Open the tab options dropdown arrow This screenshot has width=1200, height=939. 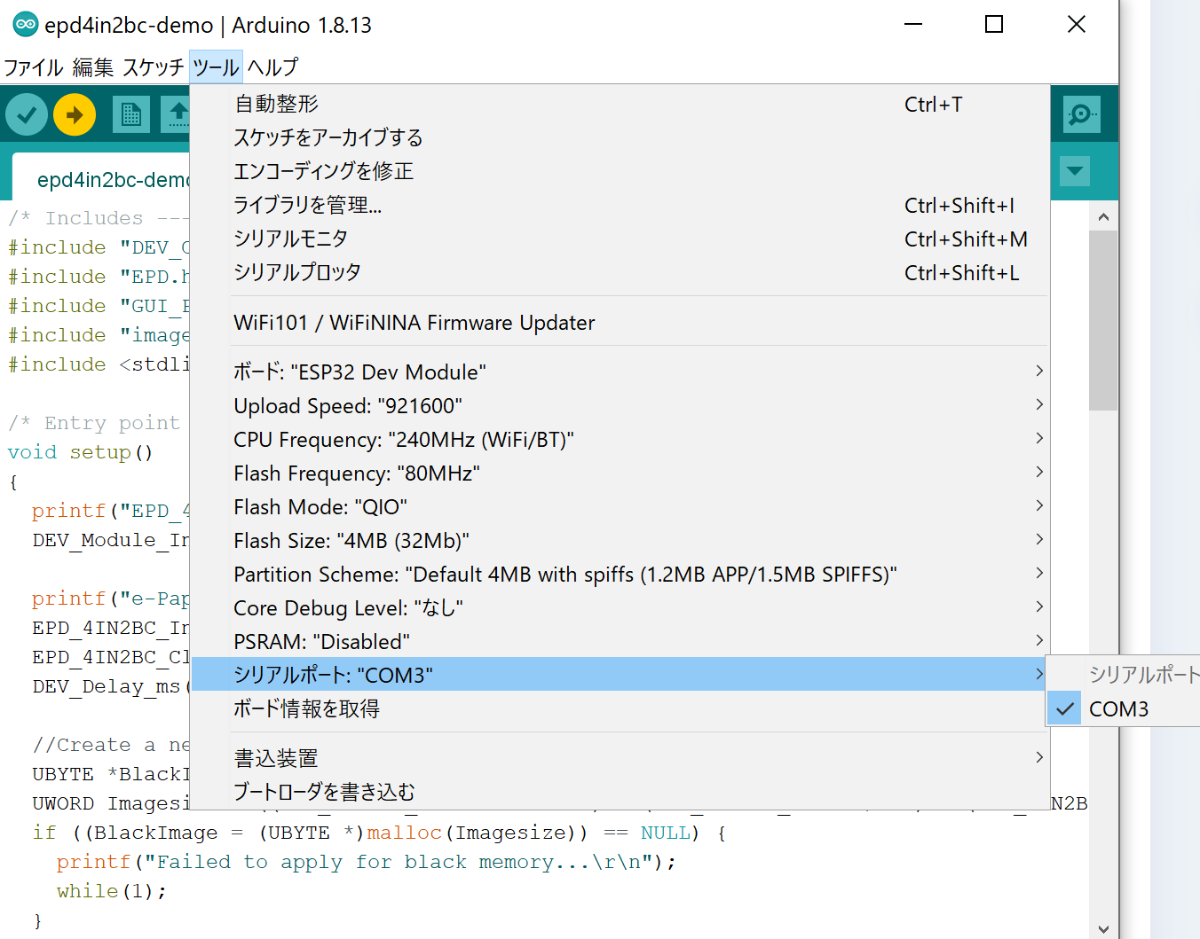(1075, 171)
